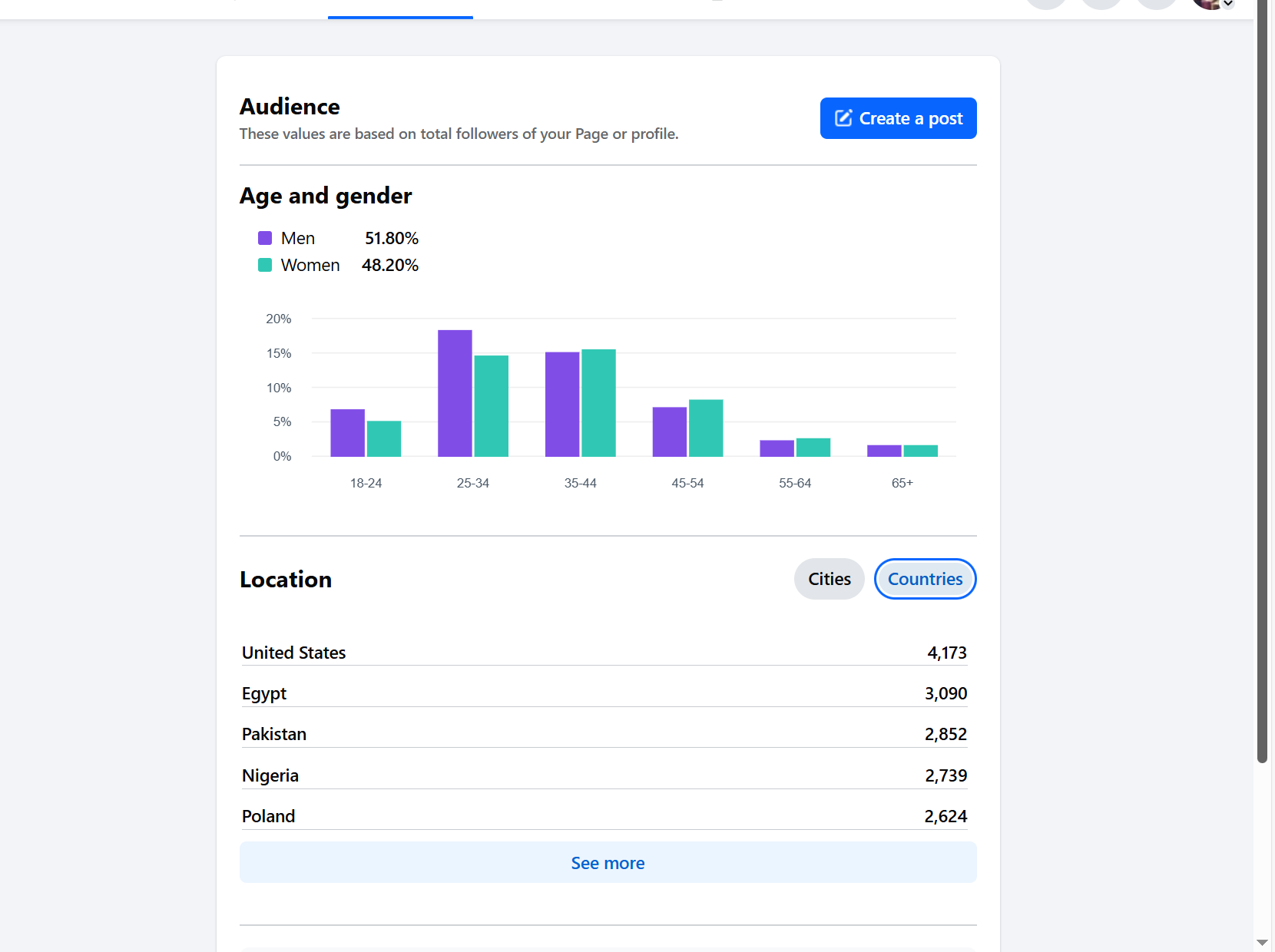Select the Countries location toggle
1275x952 pixels.
[926, 579]
